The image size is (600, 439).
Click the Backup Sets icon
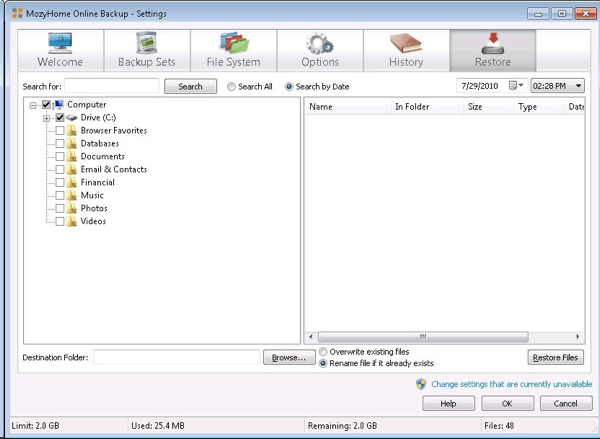(146, 42)
